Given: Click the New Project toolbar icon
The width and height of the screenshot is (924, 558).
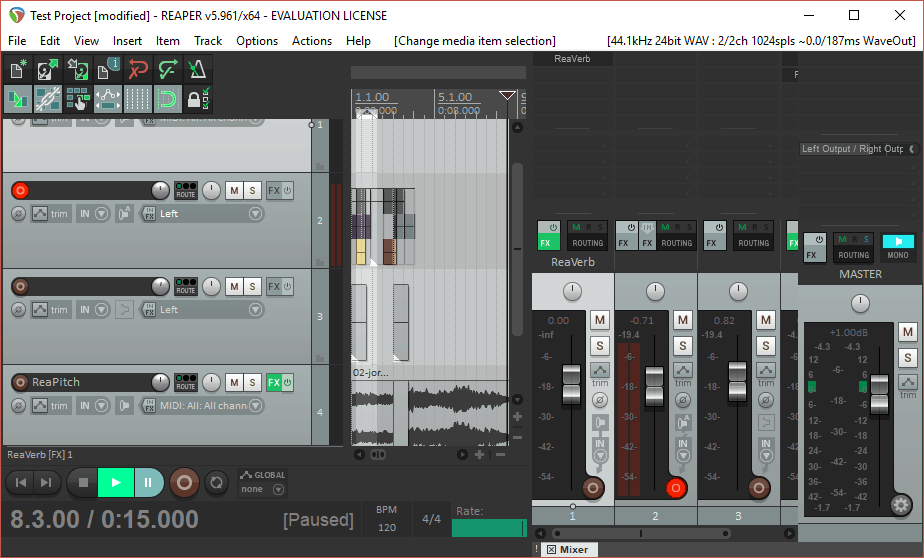Looking at the screenshot, I should coord(18,70).
